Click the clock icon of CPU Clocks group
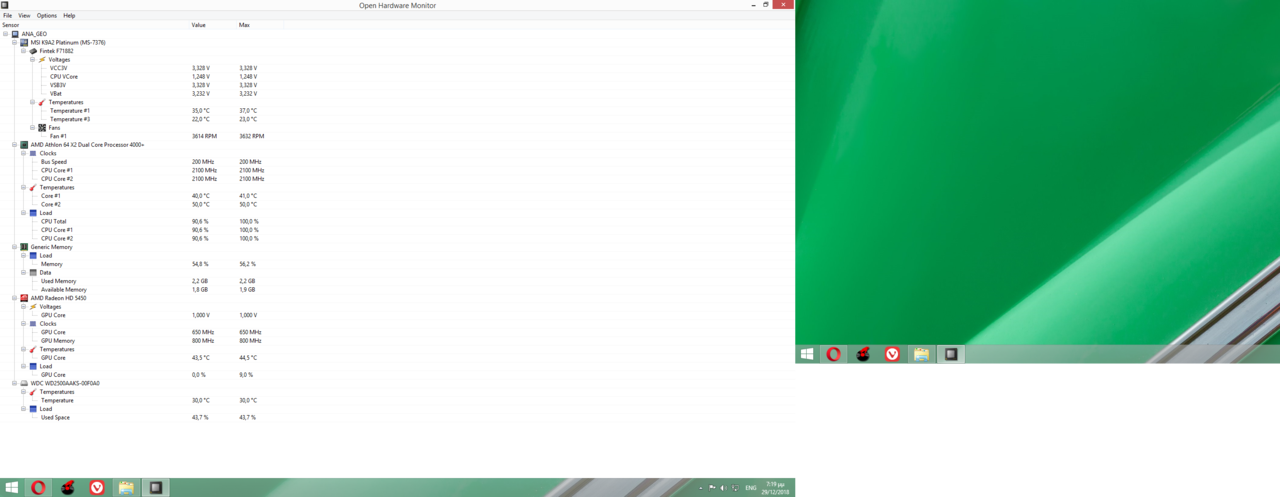This screenshot has width=1280, height=497. pos(33,153)
